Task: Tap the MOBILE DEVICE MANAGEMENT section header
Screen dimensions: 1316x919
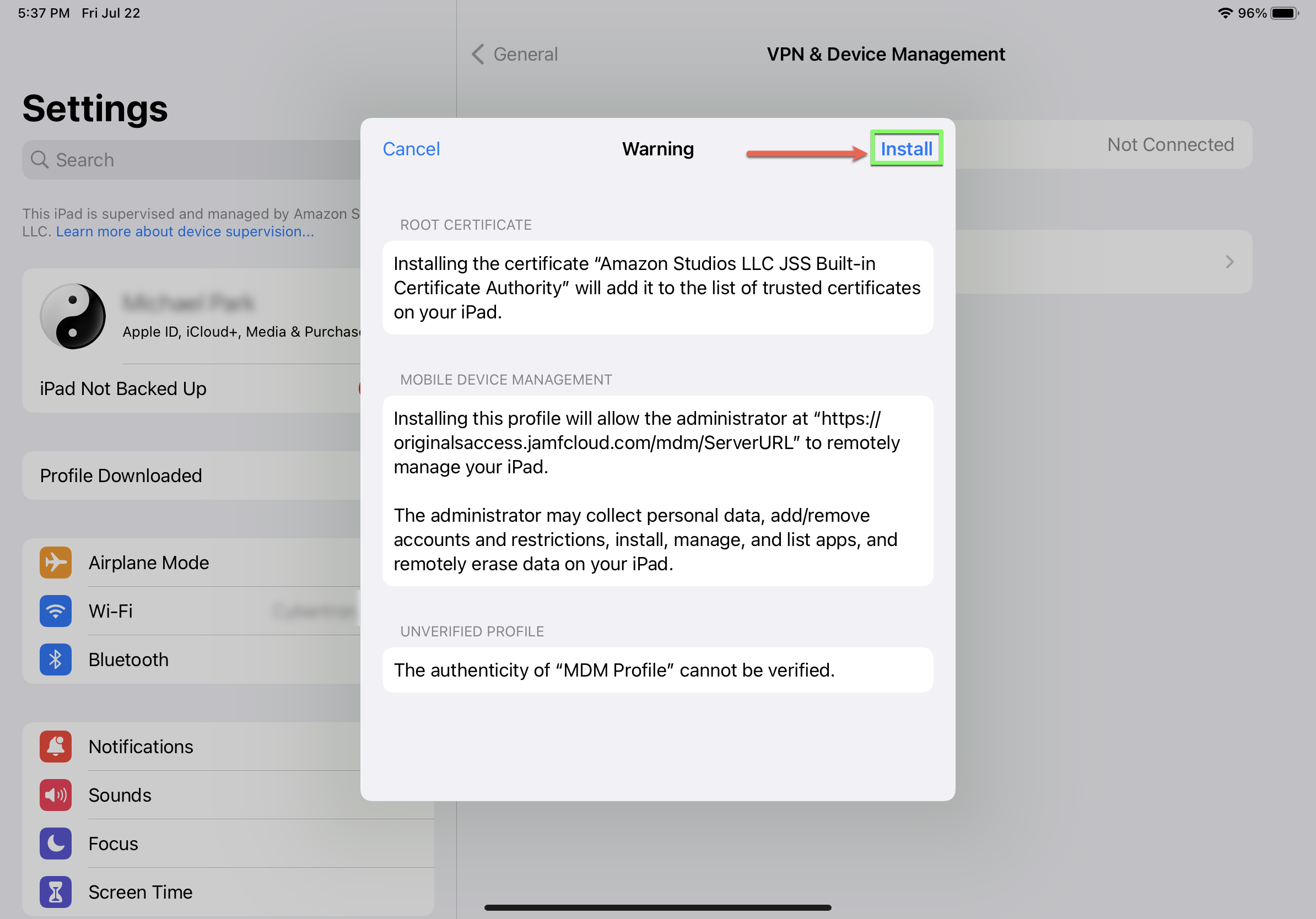Action: [506, 379]
